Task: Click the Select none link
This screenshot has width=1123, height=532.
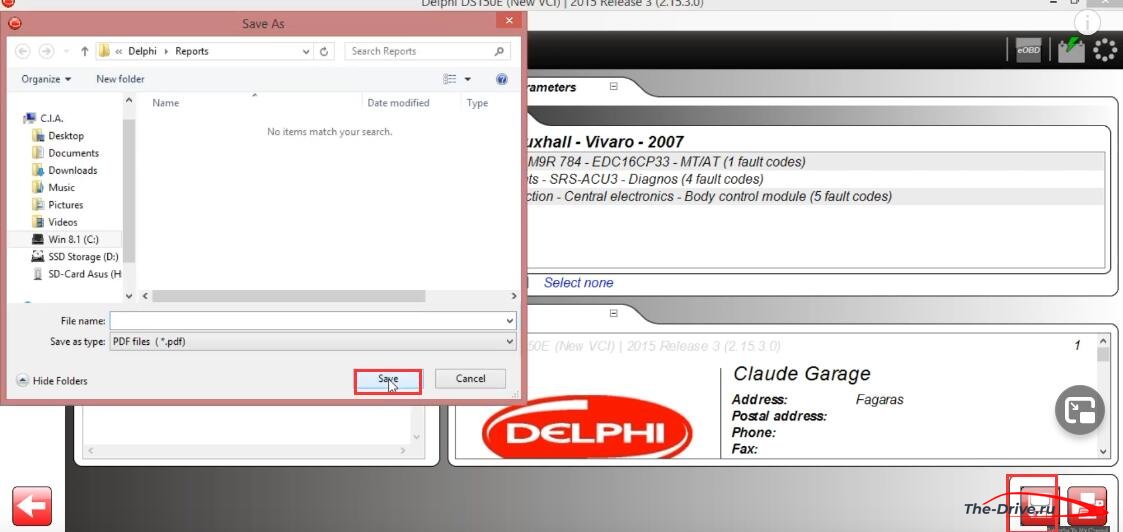Action: pyautogui.click(x=579, y=283)
